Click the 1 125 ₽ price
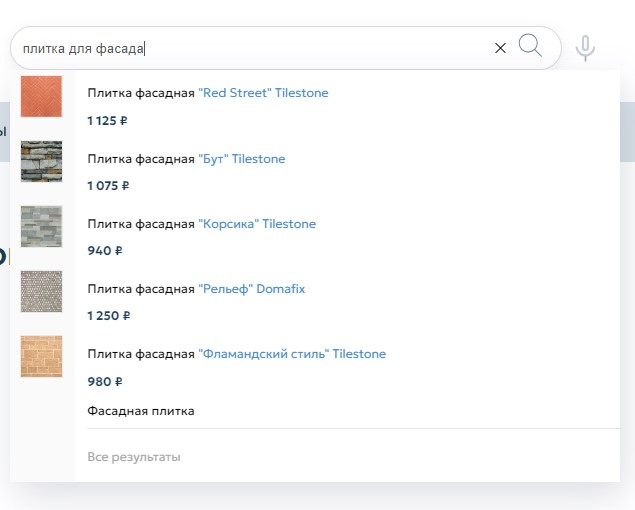 [x=107, y=121]
